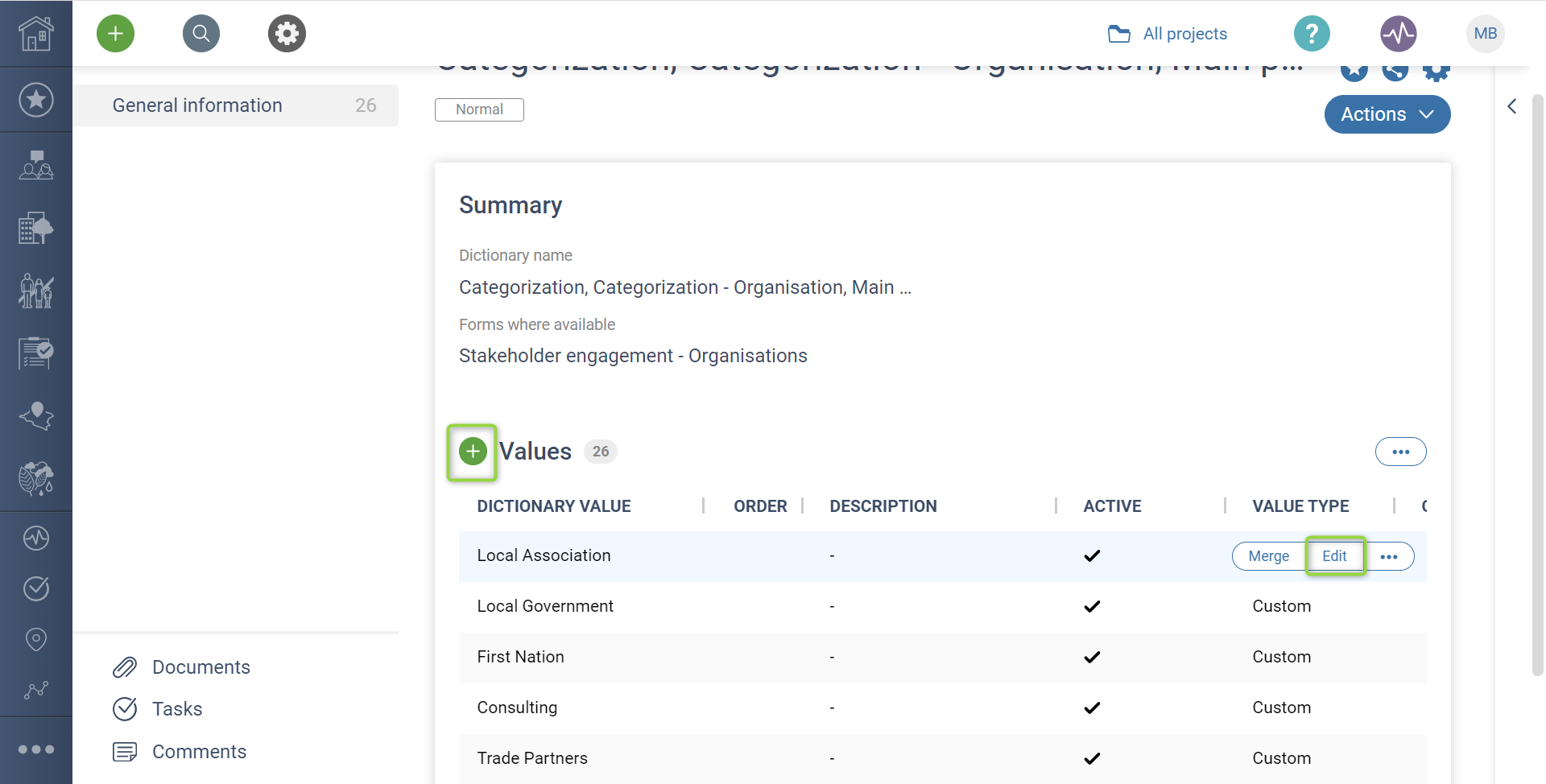Screen dimensions: 1546x784
Task: Open the search magnifier icon
Action: [x=201, y=34]
